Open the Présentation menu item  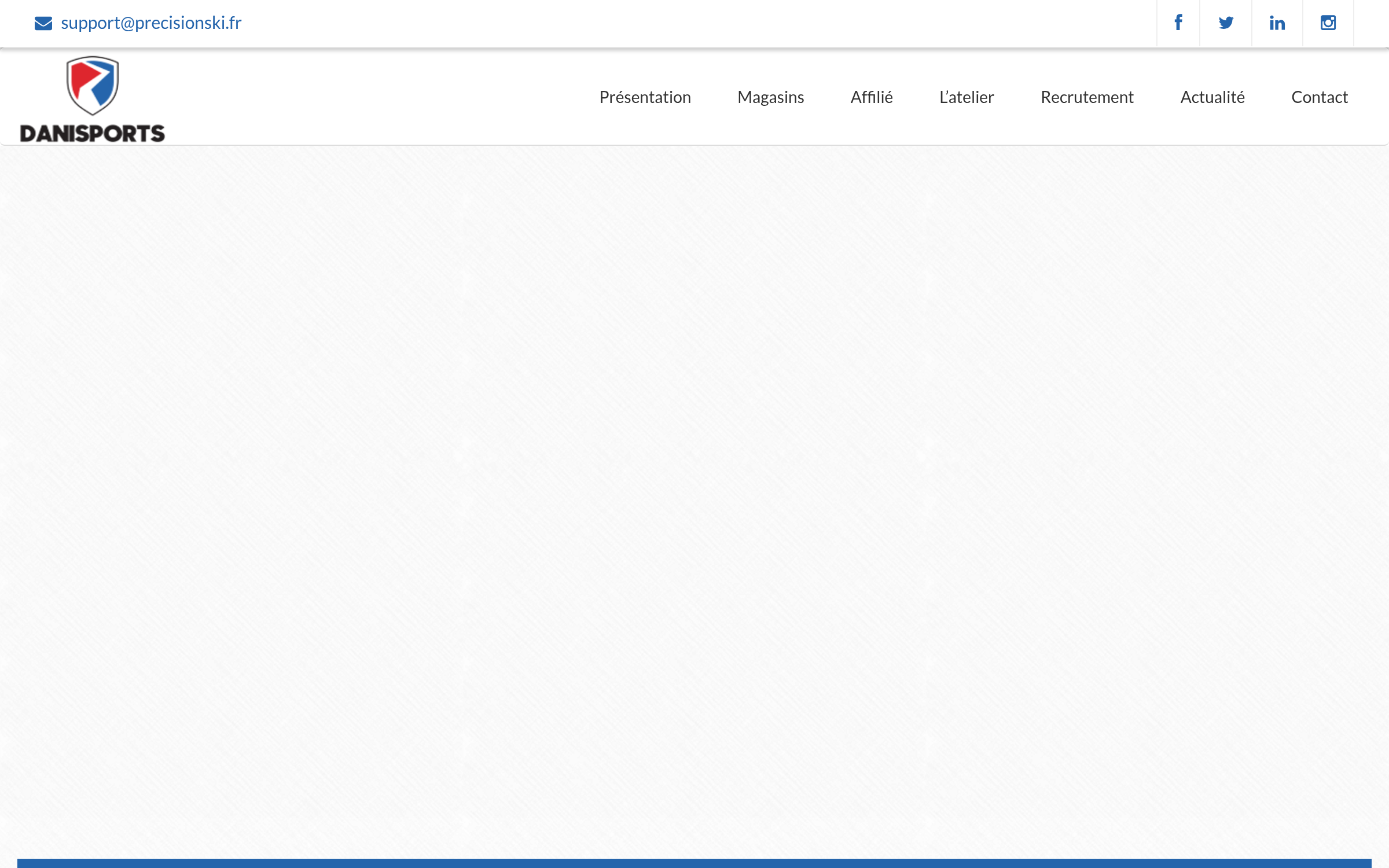point(645,97)
